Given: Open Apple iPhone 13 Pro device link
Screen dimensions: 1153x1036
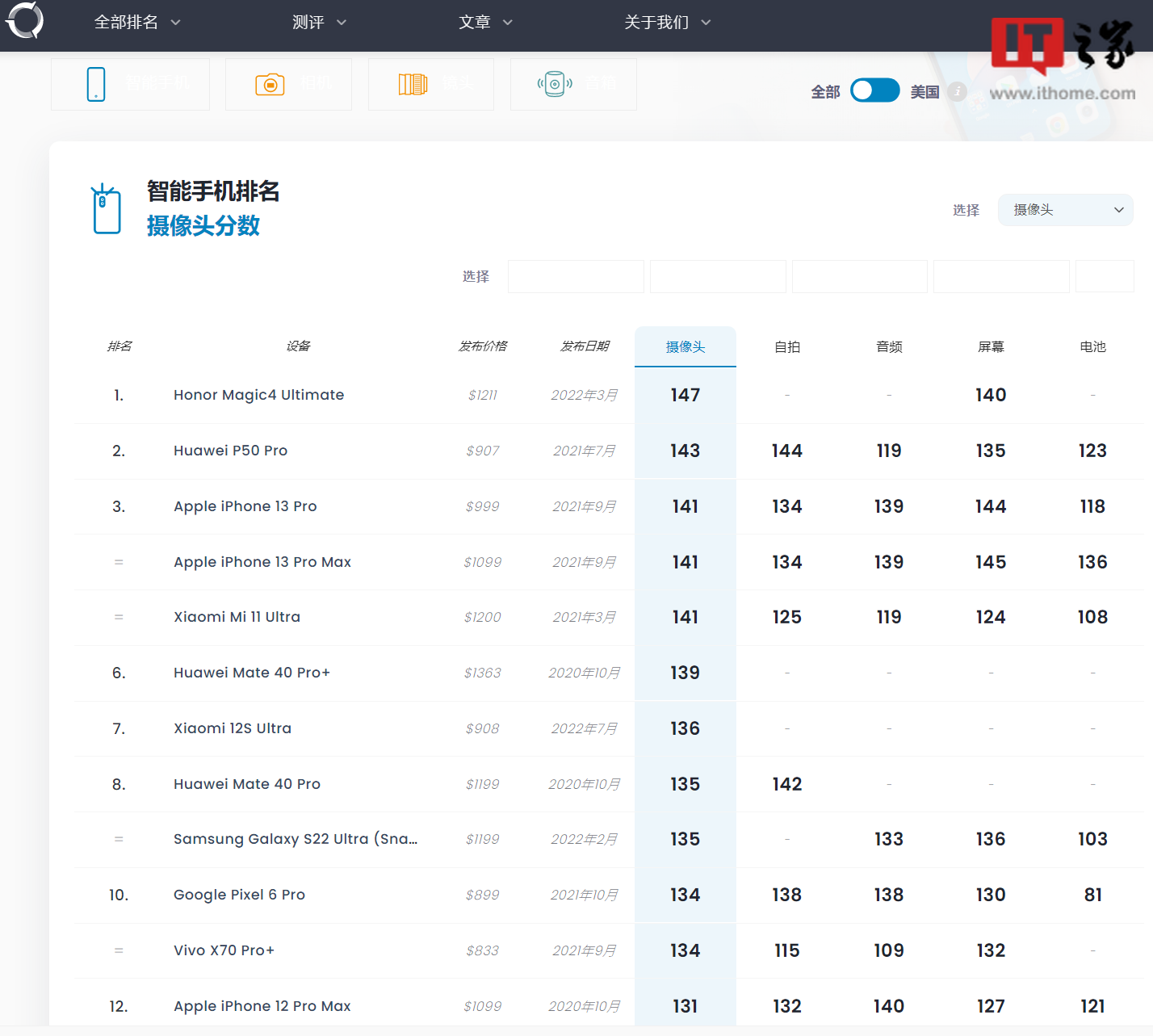Looking at the screenshot, I should coord(245,506).
